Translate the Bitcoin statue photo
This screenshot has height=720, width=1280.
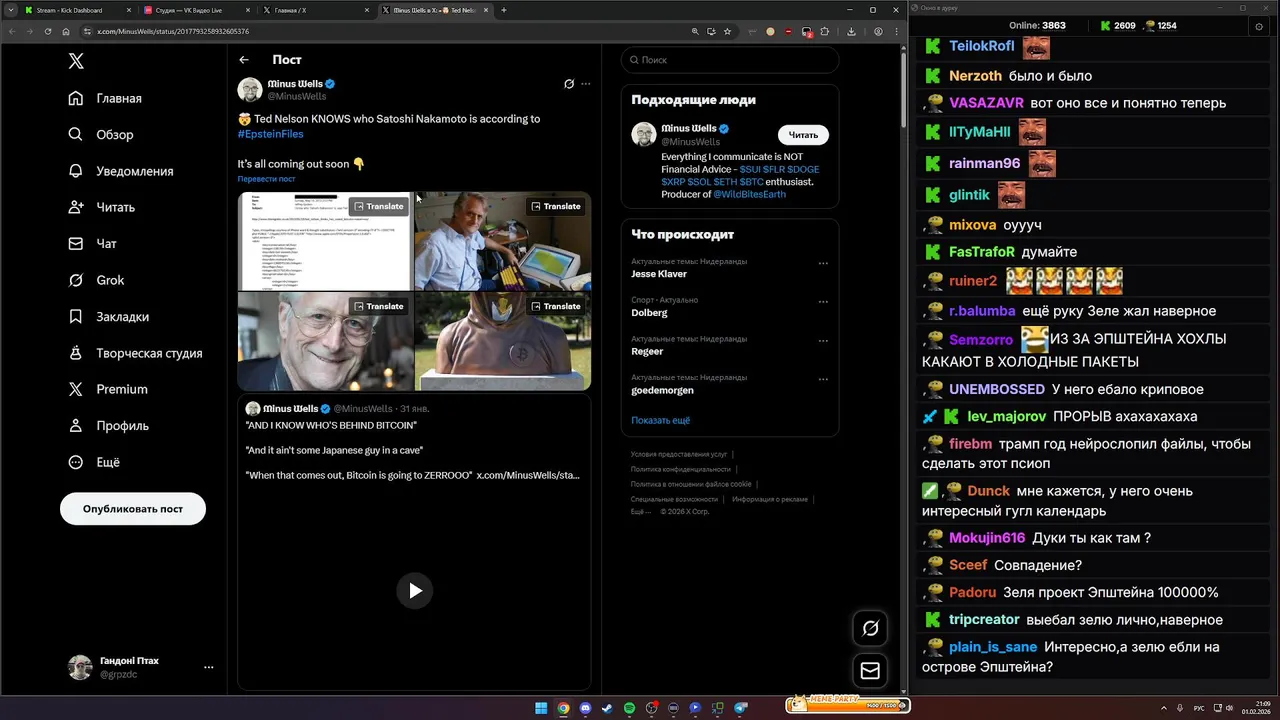pos(555,306)
